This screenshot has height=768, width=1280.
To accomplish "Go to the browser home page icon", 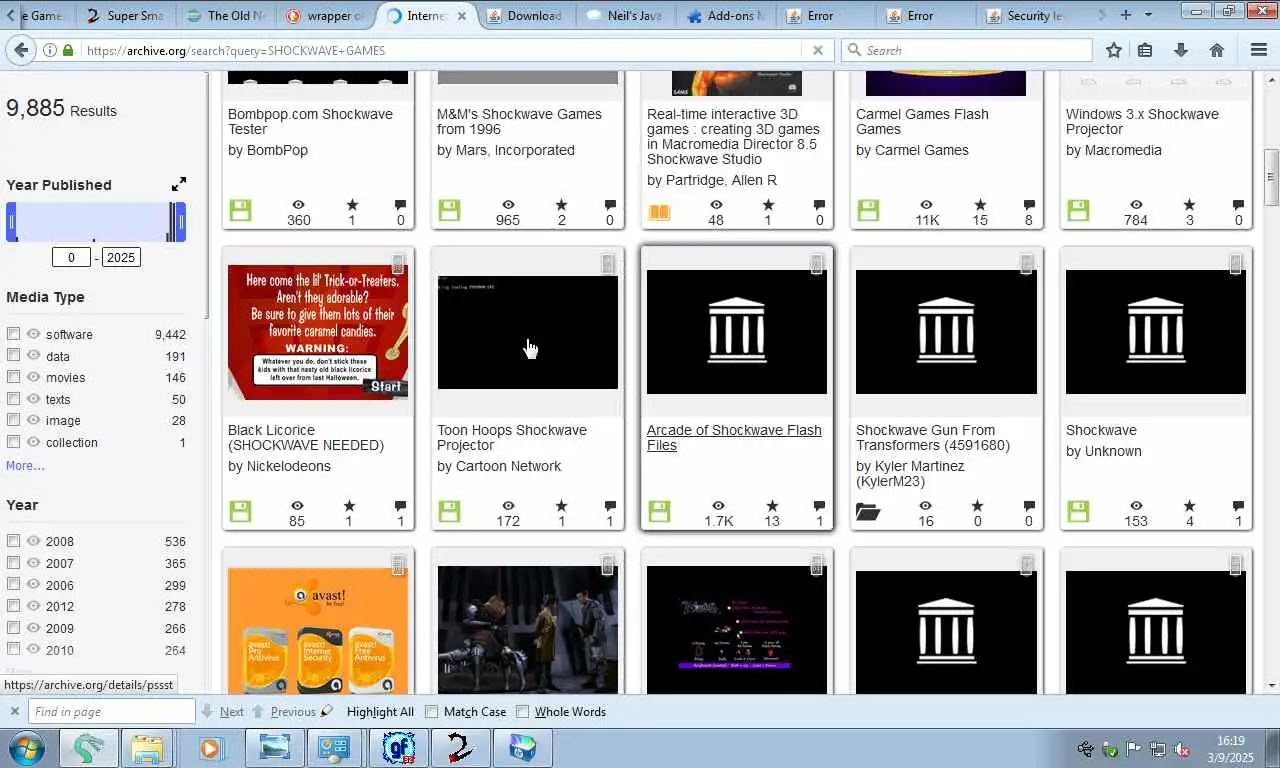I will (1217, 50).
